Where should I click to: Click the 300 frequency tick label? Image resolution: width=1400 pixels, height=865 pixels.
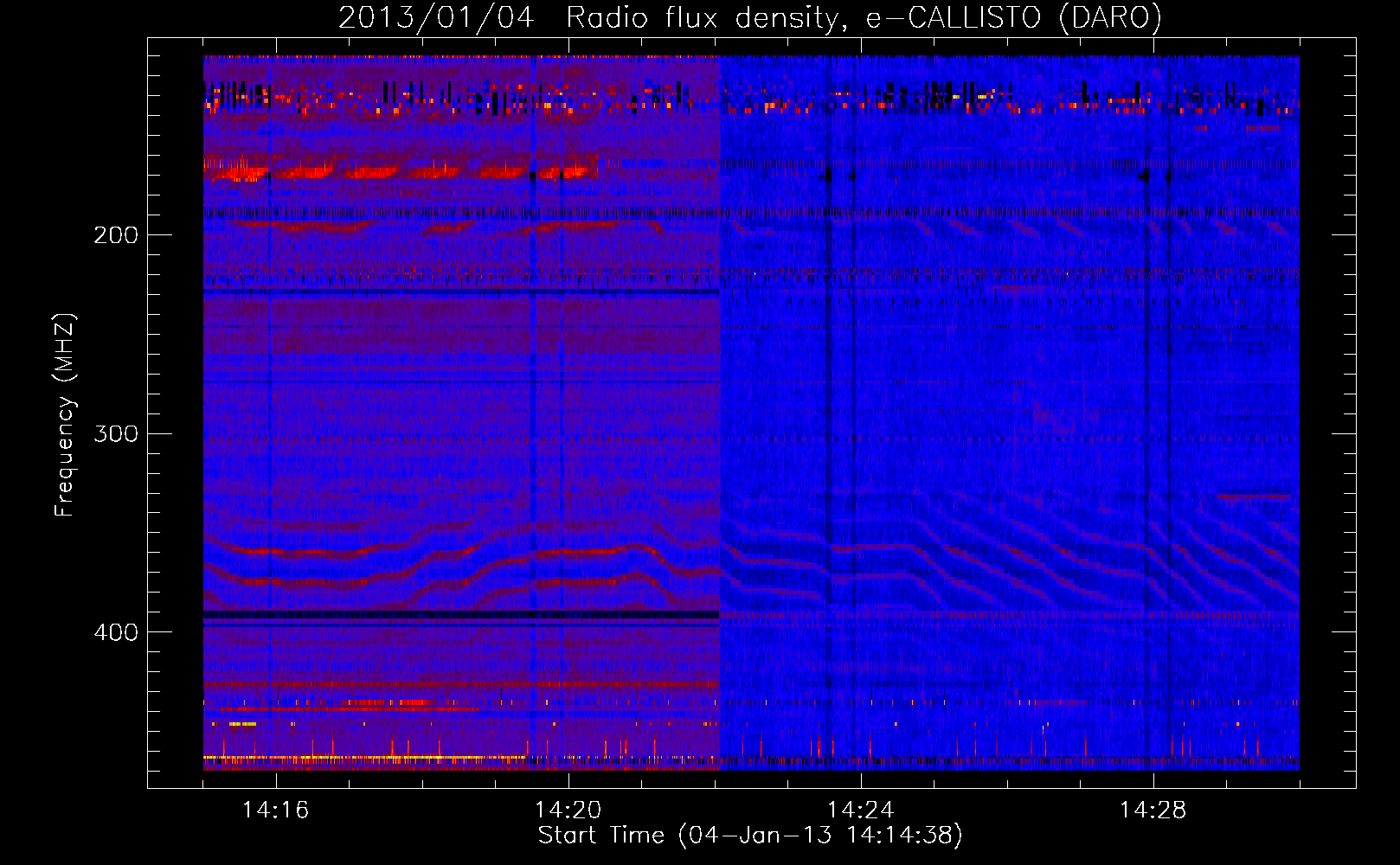(x=116, y=433)
